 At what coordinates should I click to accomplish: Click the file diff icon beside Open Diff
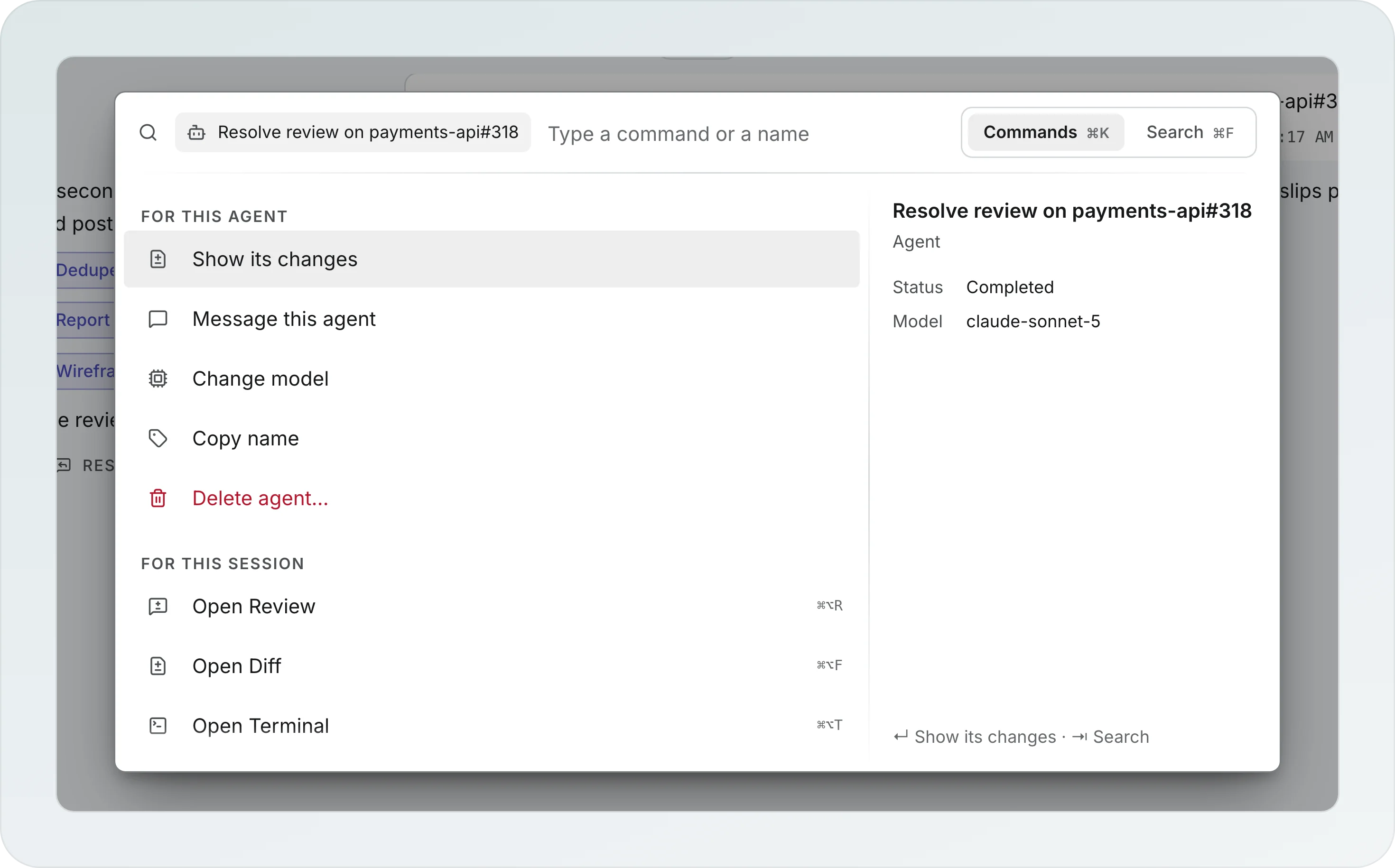click(x=158, y=666)
